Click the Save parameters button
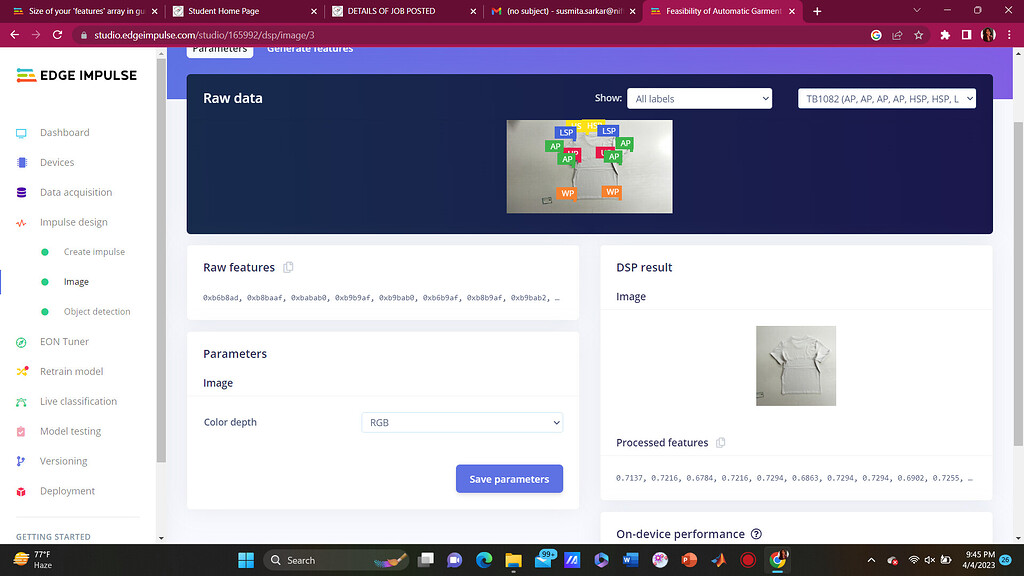This screenshot has height=576, width=1024. tap(509, 479)
